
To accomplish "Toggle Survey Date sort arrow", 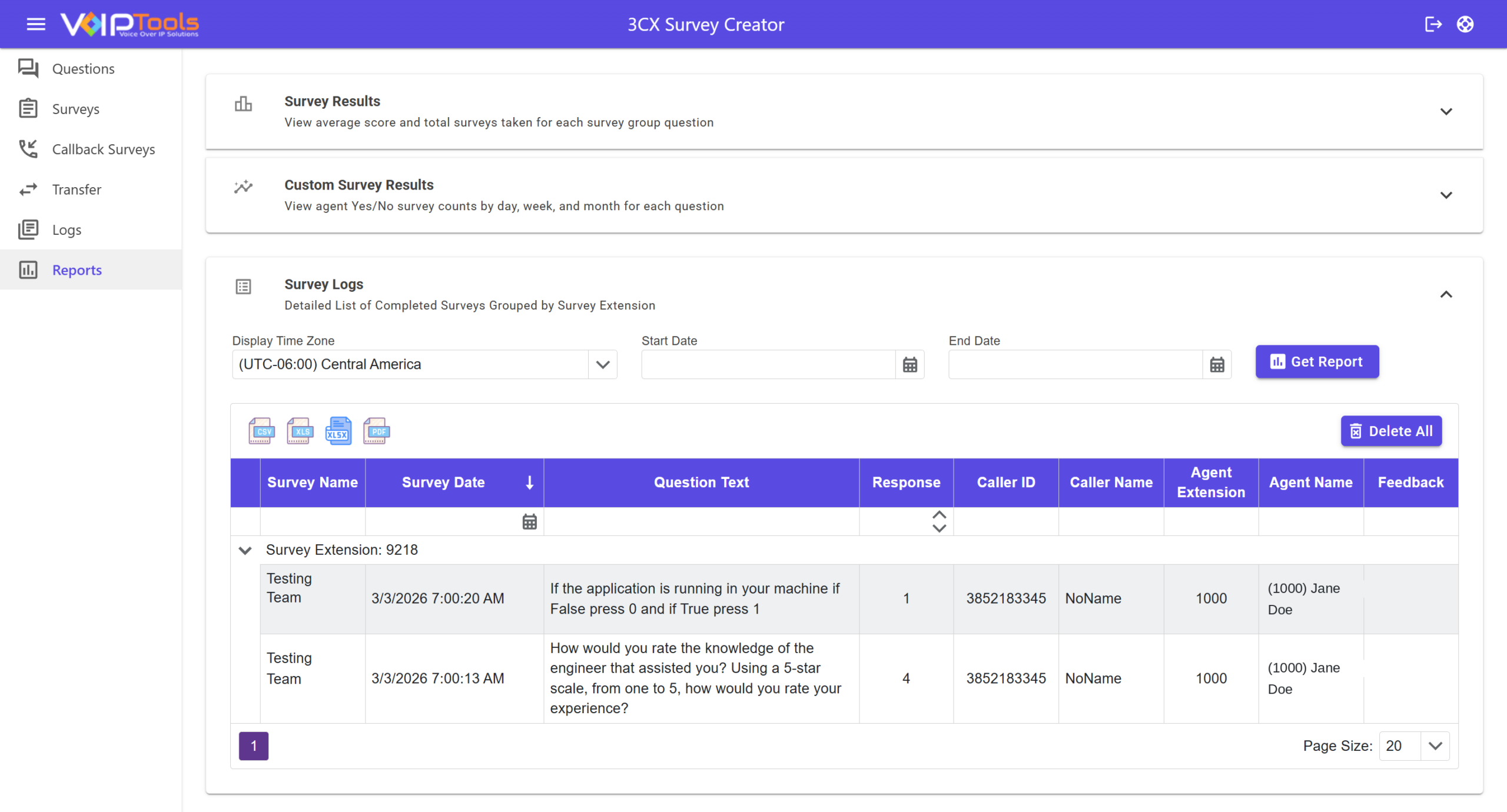I will [529, 482].
